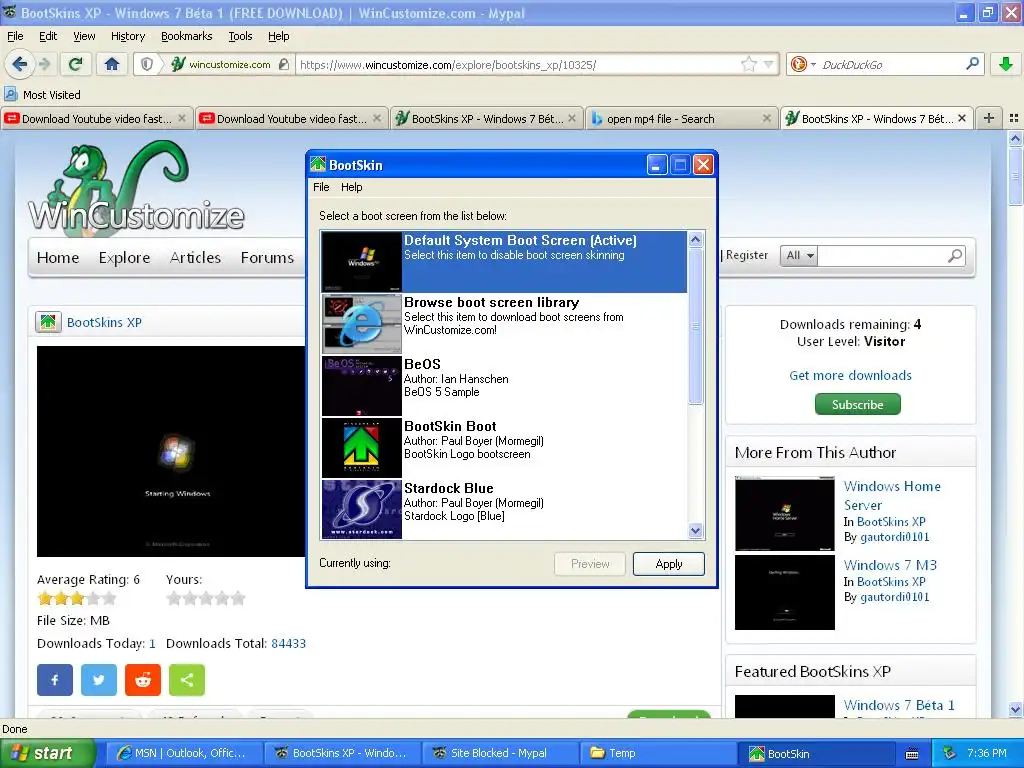This screenshot has width=1024, height=768.
Task: Open the Windows 7 M3 link
Action: 890,565
